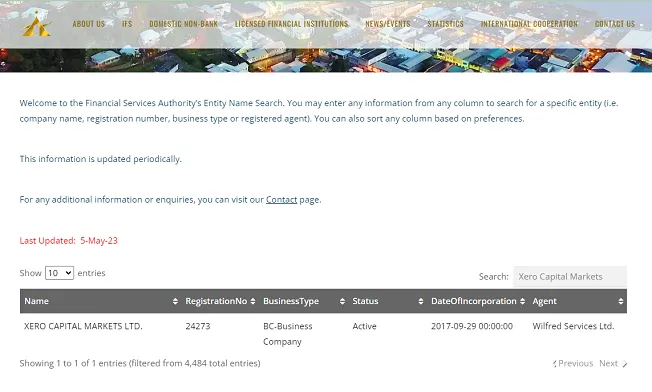Screen dimensions: 652x392
Task: Open the About Us menu
Action: [x=89, y=24]
